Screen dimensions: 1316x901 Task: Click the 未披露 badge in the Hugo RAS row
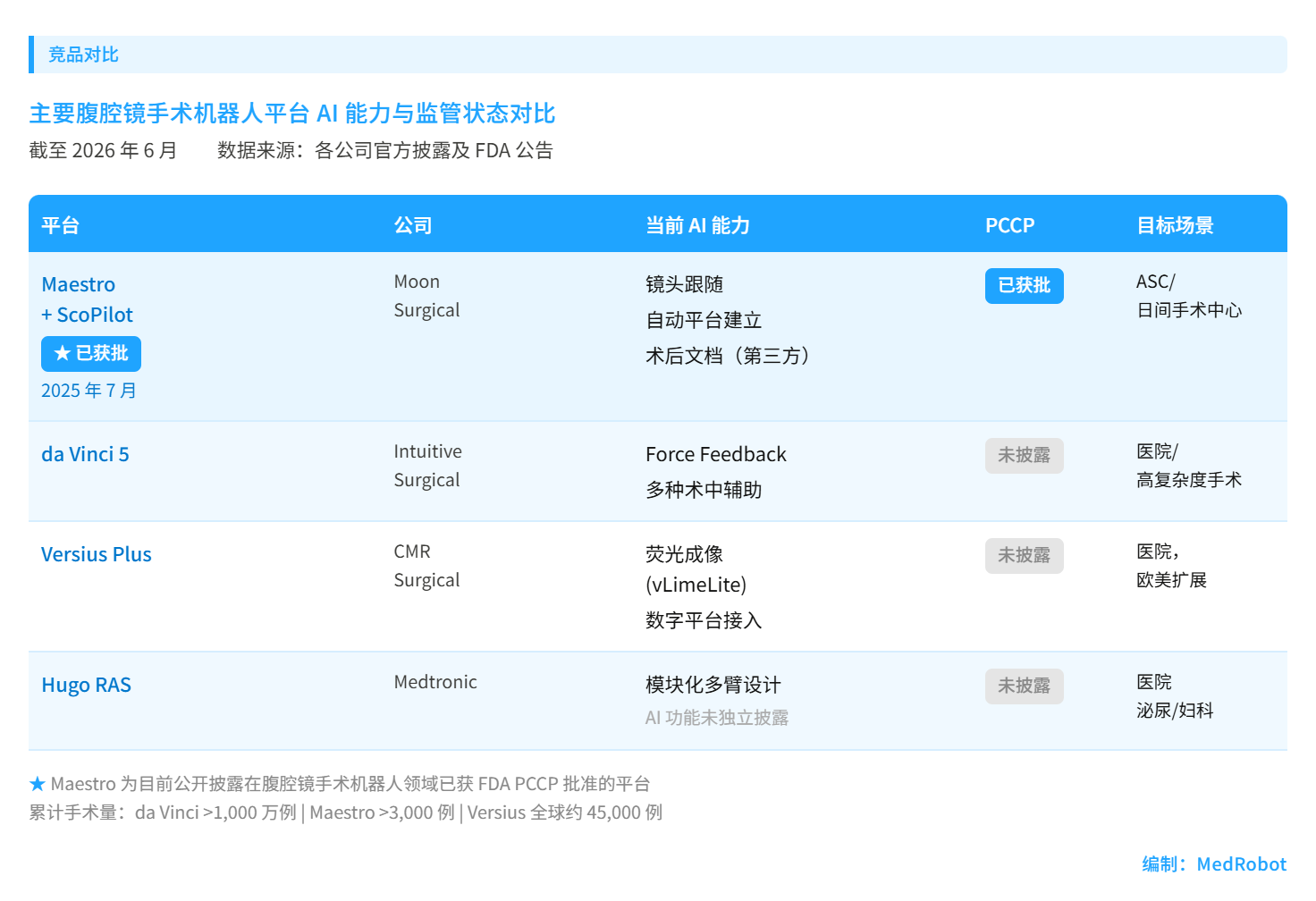point(1025,686)
